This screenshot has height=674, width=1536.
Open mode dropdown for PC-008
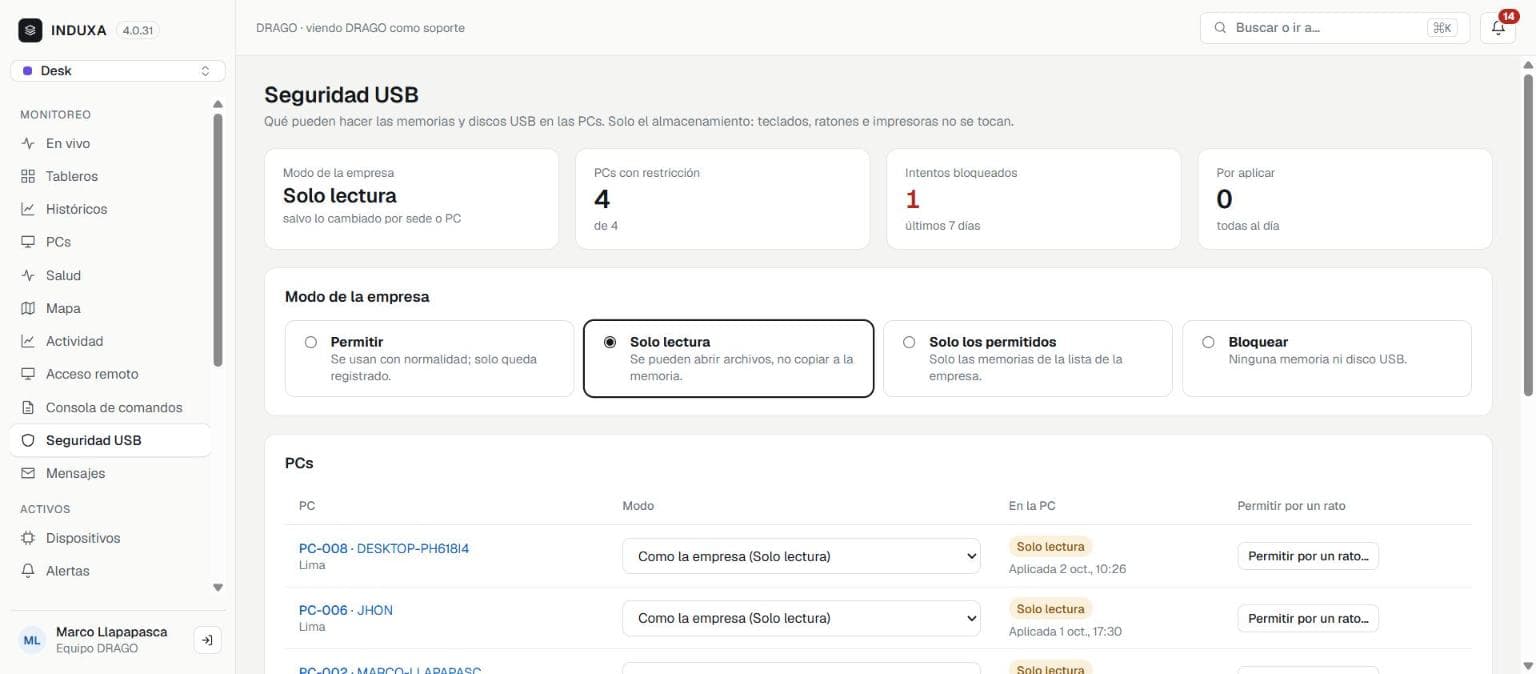tap(801, 556)
